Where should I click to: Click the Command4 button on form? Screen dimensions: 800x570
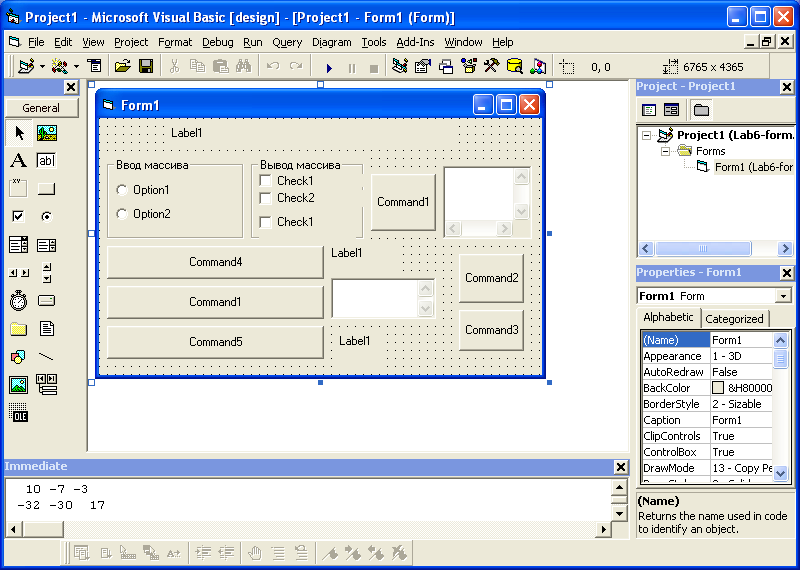point(215,262)
